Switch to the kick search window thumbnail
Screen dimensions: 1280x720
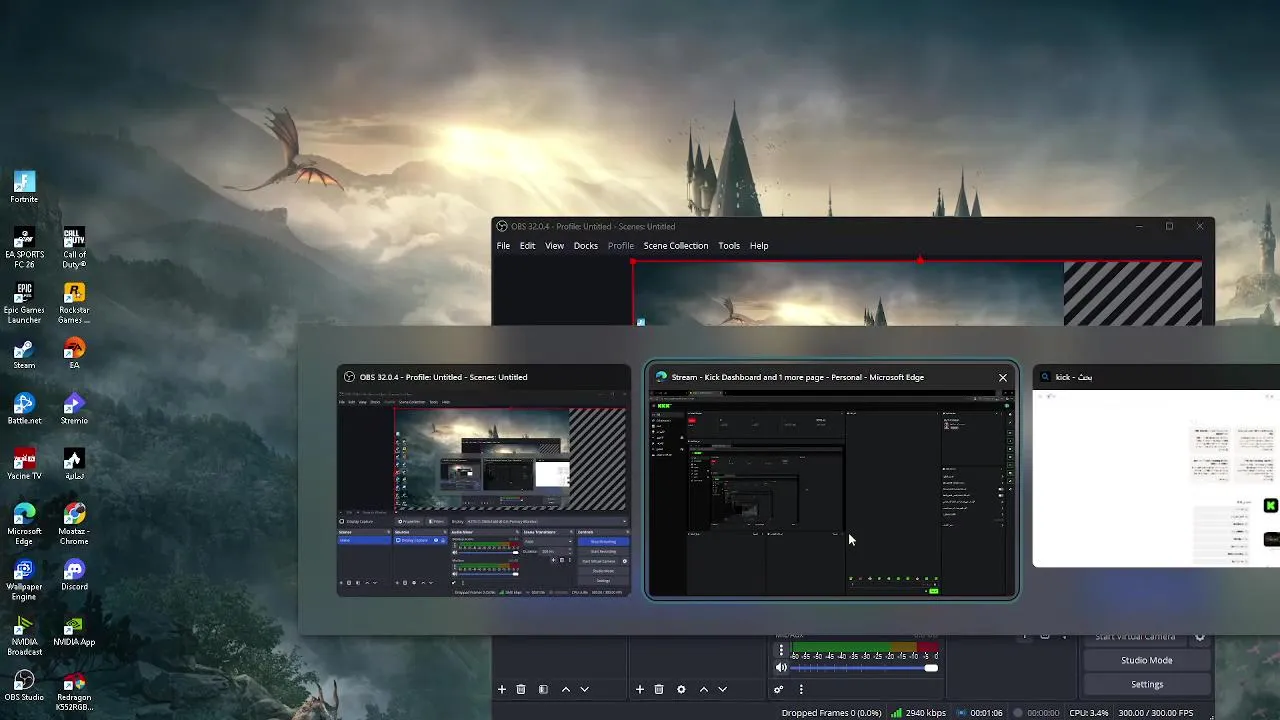coord(1156,466)
